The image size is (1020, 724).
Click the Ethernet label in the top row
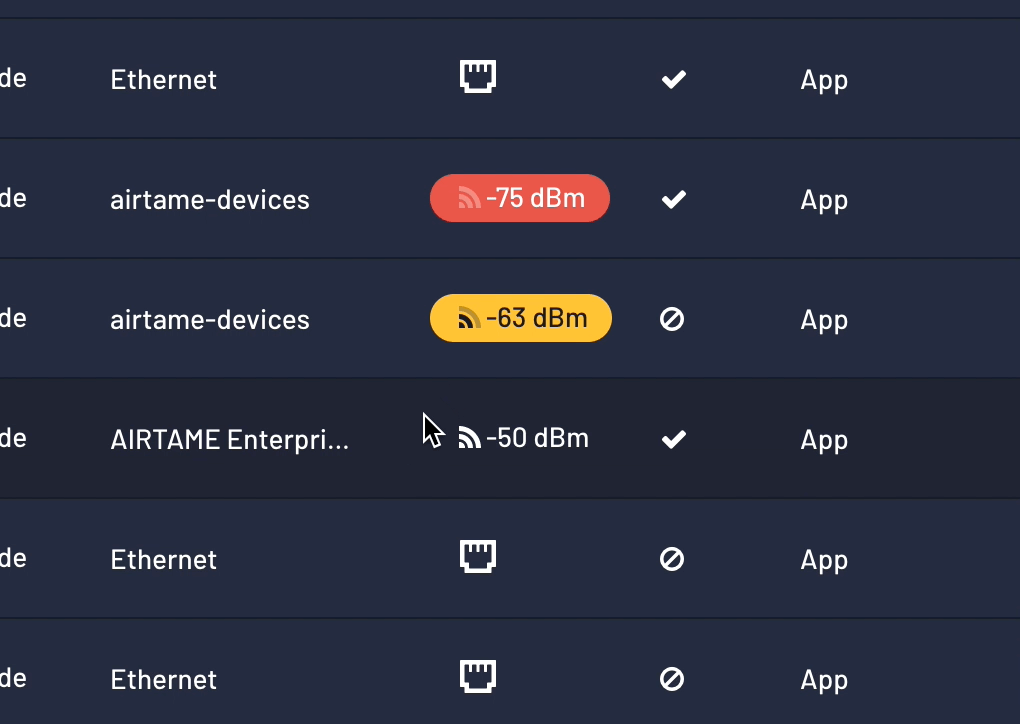pyautogui.click(x=164, y=80)
